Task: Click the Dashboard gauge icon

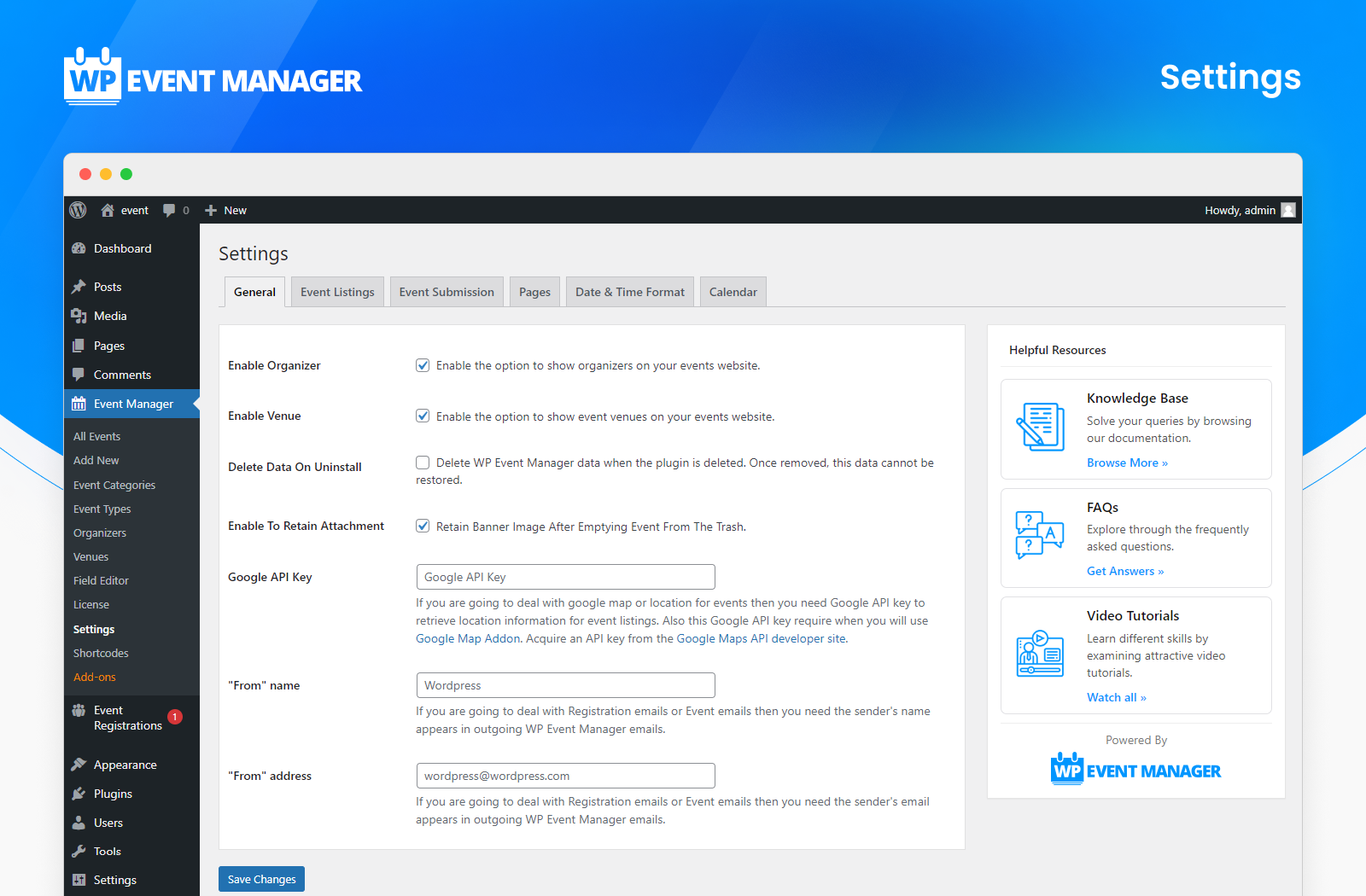Action: pos(79,248)
